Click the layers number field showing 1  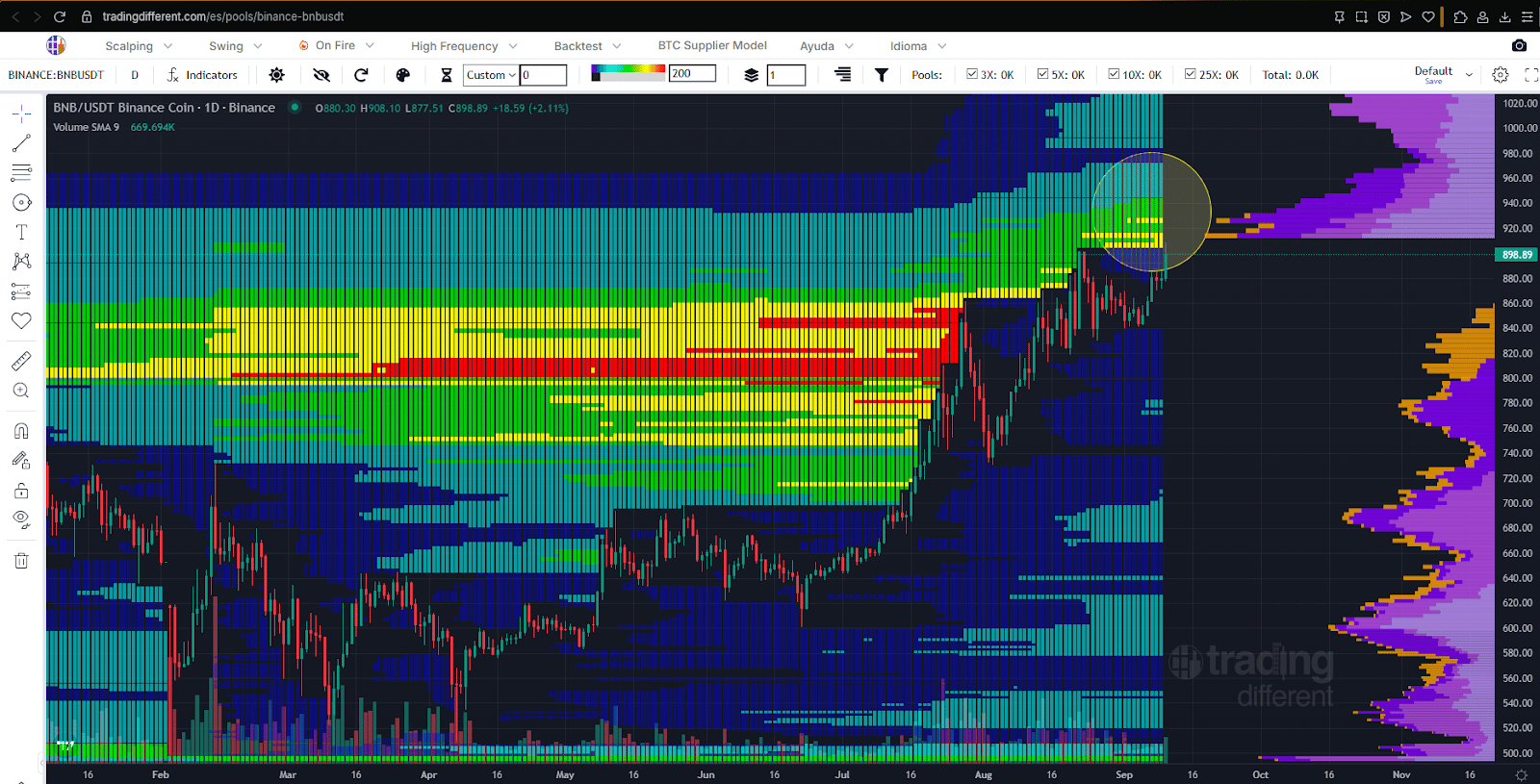[786, 75]
